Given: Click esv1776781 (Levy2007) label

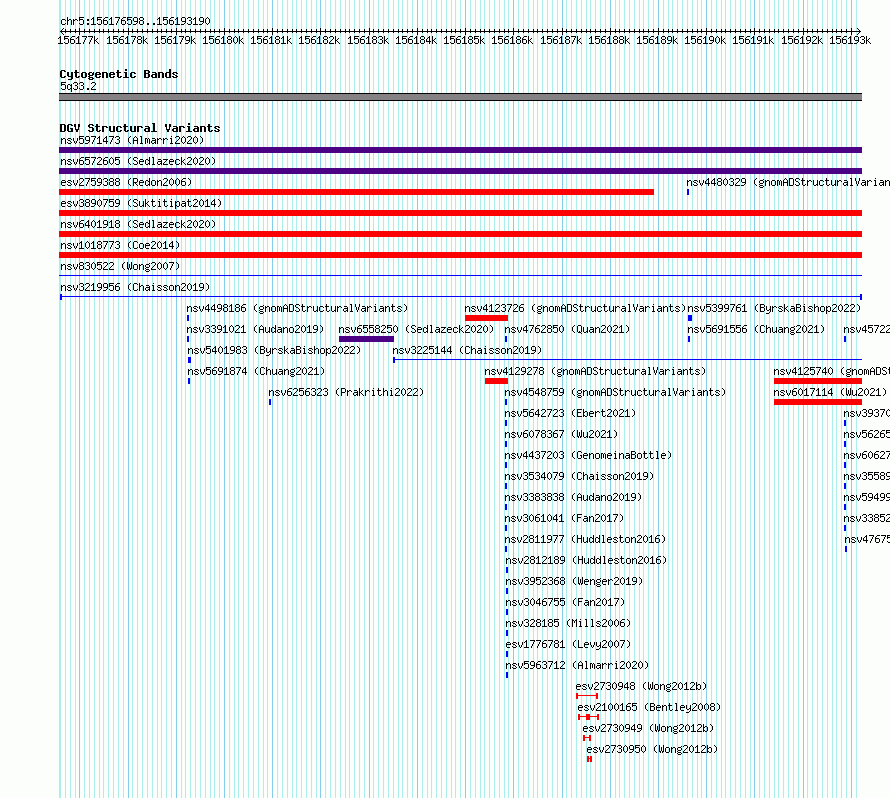Looking at the screenshot, I should [568, 644].
